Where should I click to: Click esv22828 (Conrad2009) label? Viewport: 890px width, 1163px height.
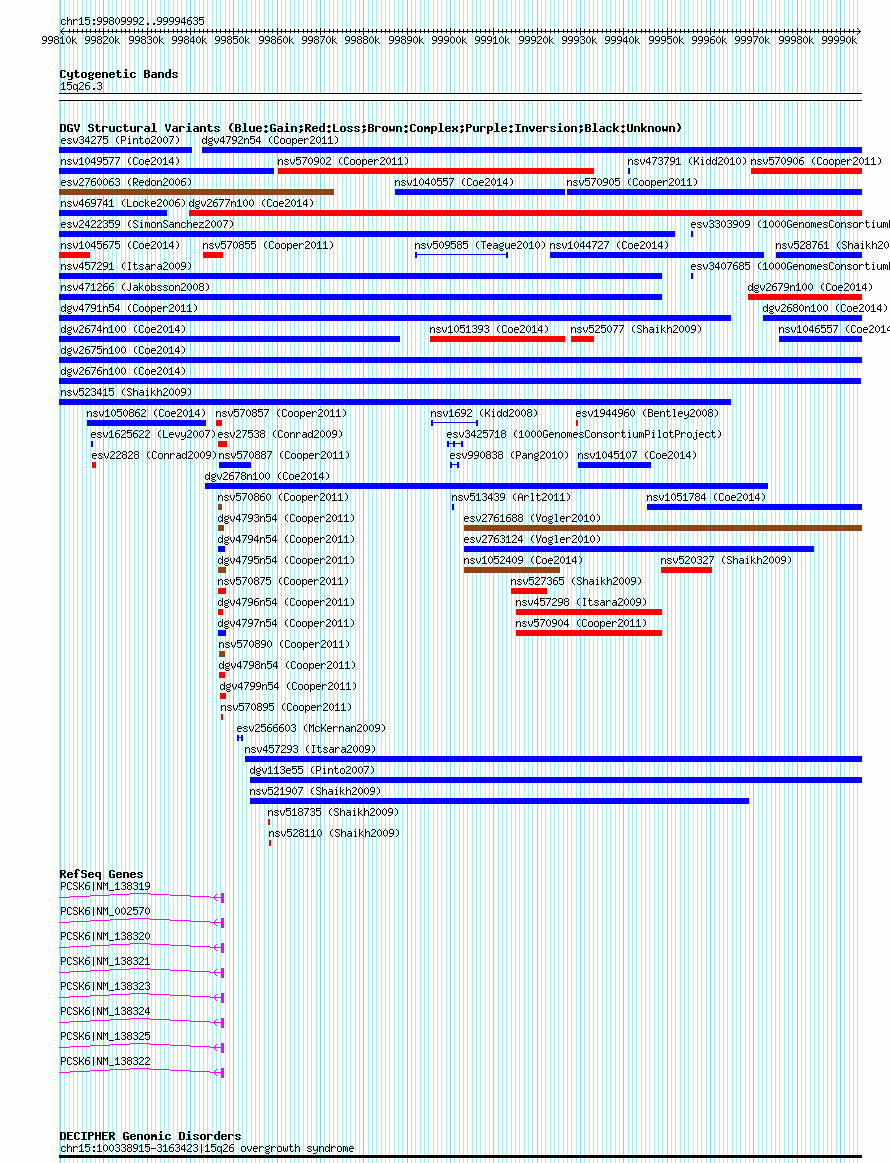(154, 455)
